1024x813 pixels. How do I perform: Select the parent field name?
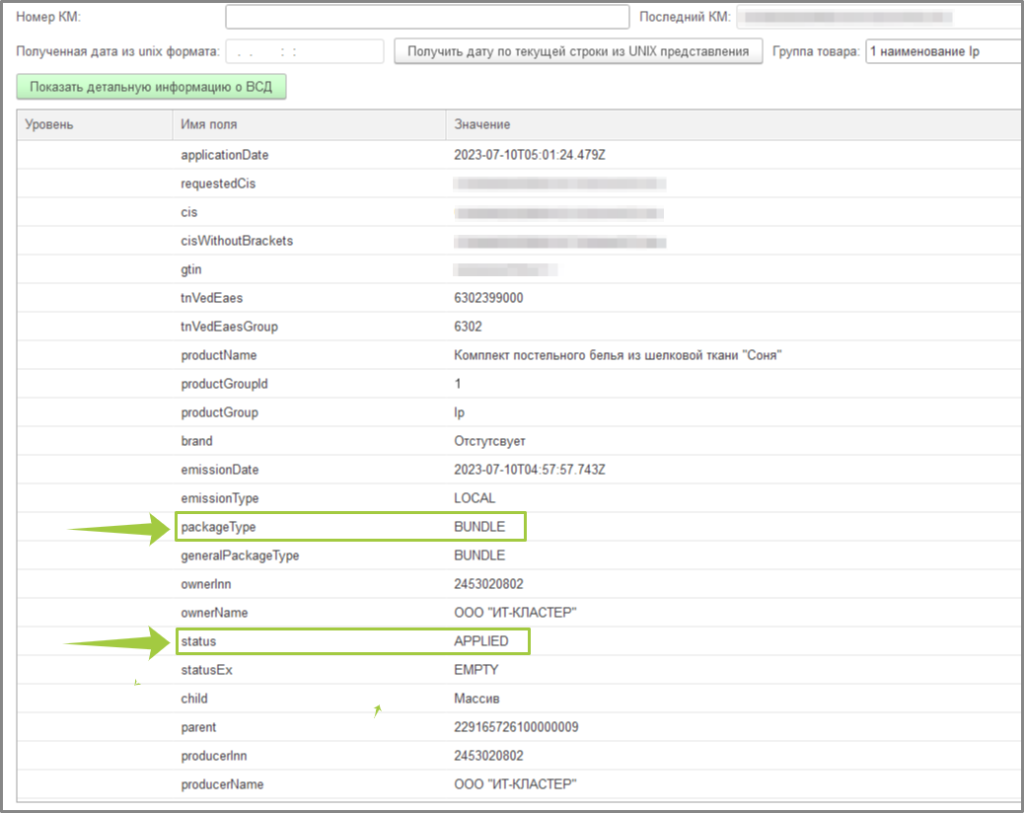coord(199,727)
